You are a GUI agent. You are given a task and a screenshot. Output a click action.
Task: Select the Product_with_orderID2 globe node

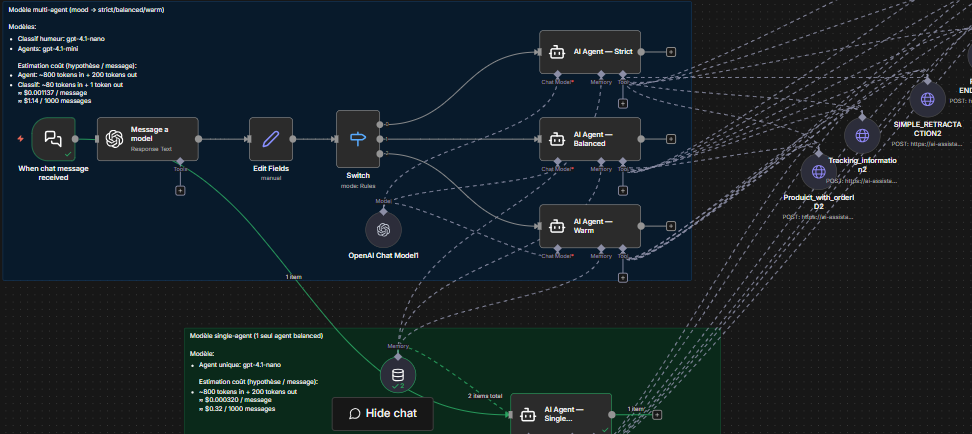819,172
